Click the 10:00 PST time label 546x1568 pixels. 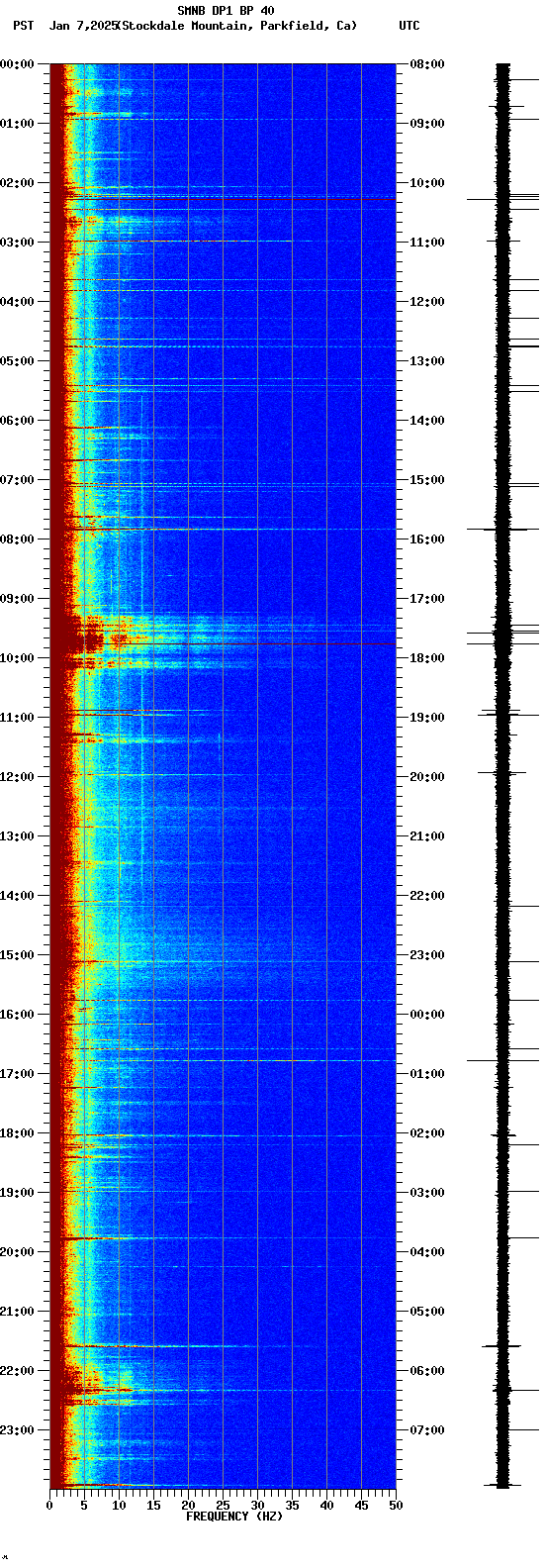coord(17,658)
